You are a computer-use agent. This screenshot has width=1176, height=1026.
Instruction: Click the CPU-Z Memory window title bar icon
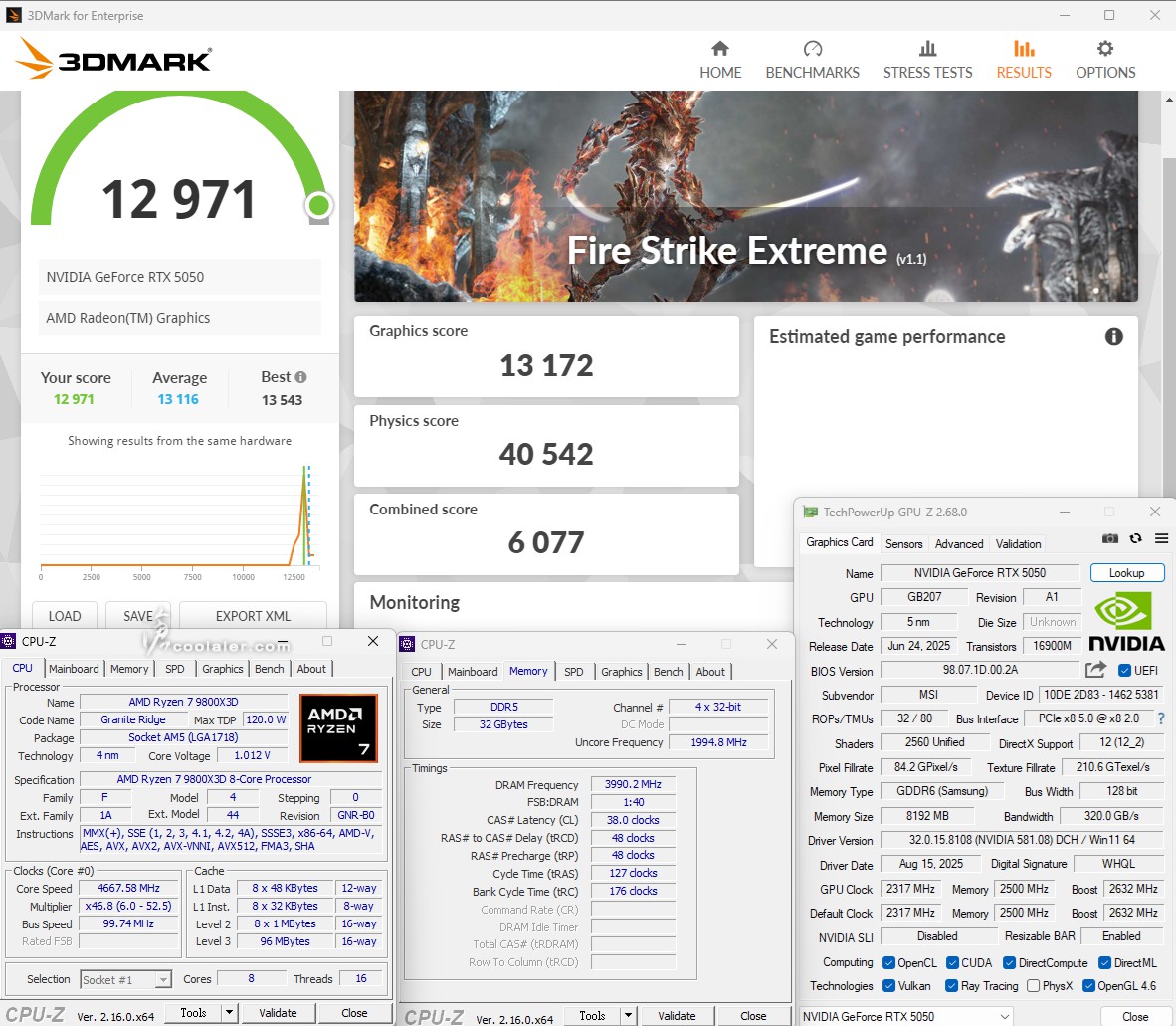coord(407,644)
